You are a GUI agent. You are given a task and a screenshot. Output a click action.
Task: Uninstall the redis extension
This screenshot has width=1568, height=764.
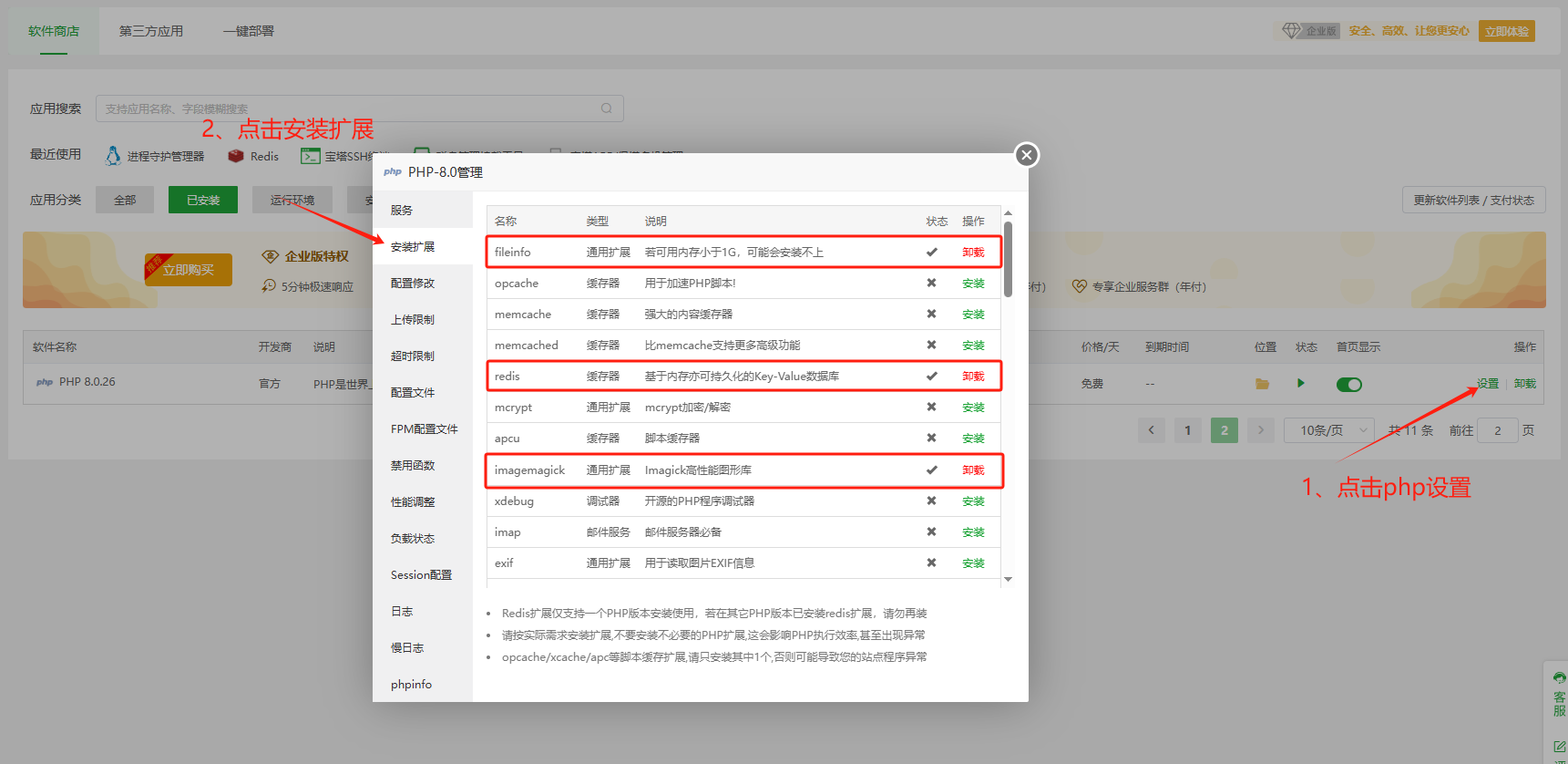(x=973, y=377)
